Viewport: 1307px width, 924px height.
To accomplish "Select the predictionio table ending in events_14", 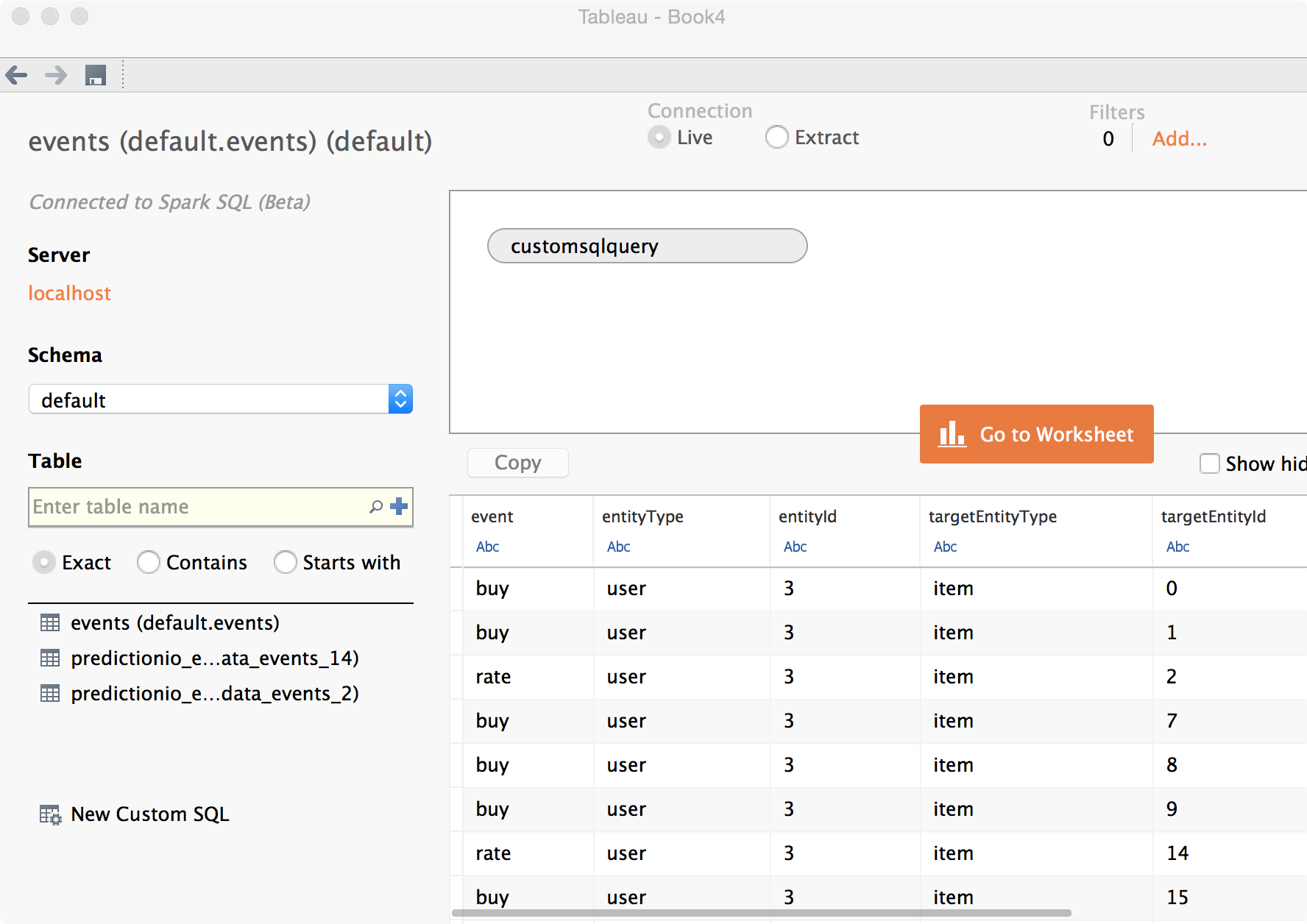I will pyautogui.click(x=214, y=658).
